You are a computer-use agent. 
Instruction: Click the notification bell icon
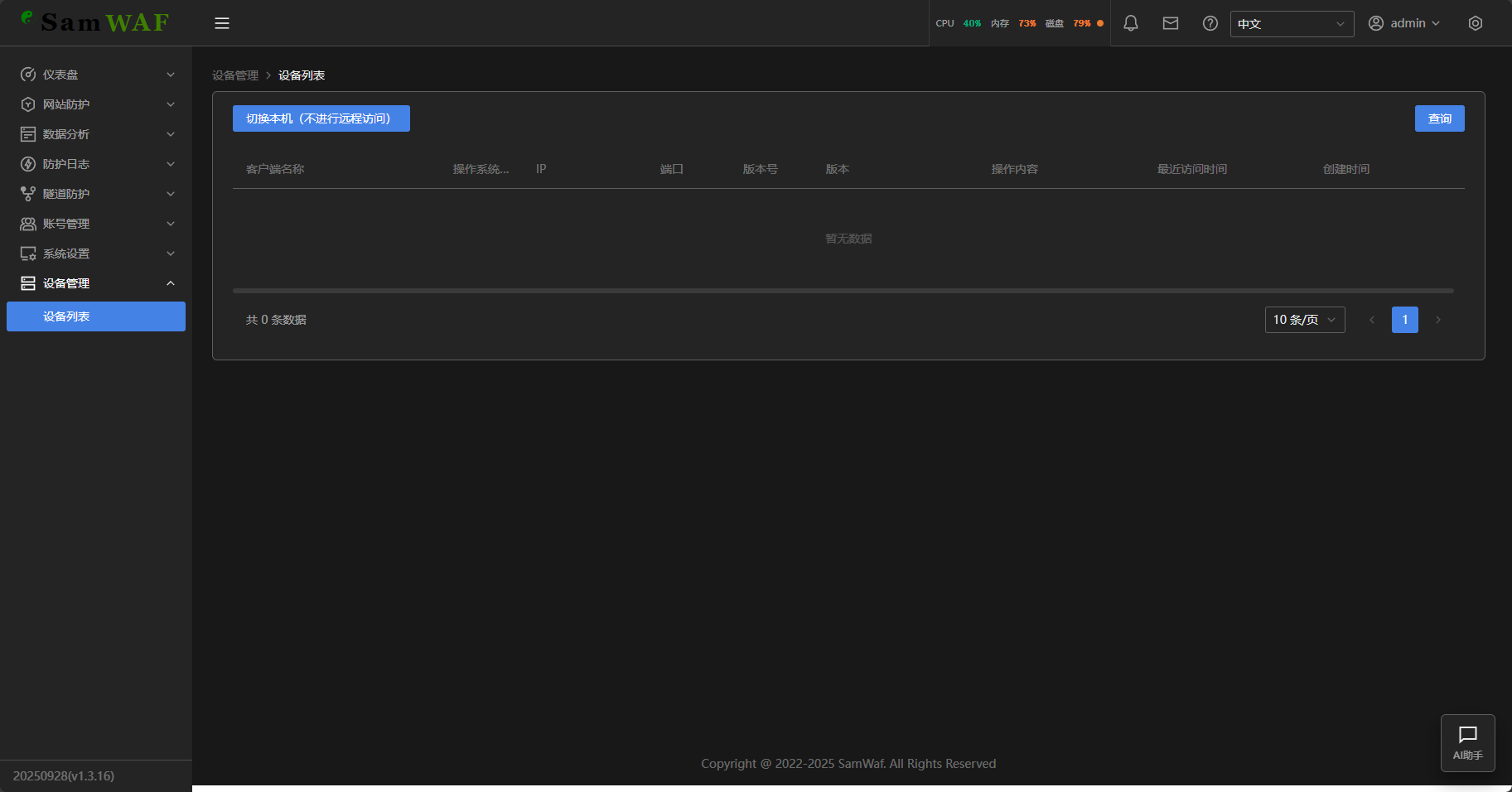pyautogui.click(x=1130, y=23)
